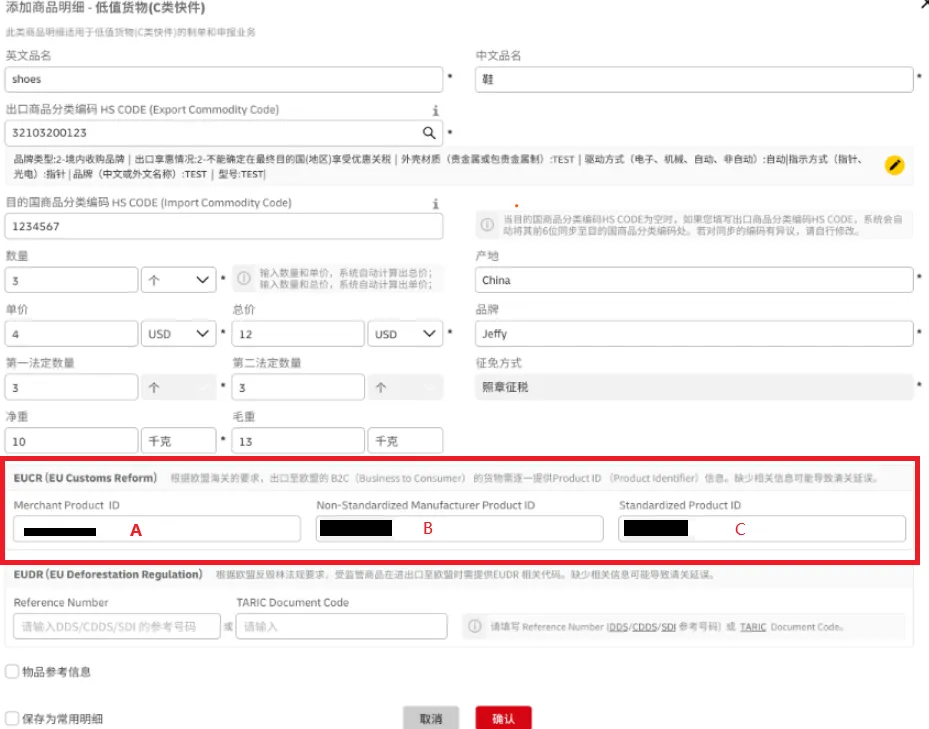Image resolution: width=929 pixels, height=729 pixels.
Task: Tick the 物品参考信息 checkbox
Action: [12, 672]
